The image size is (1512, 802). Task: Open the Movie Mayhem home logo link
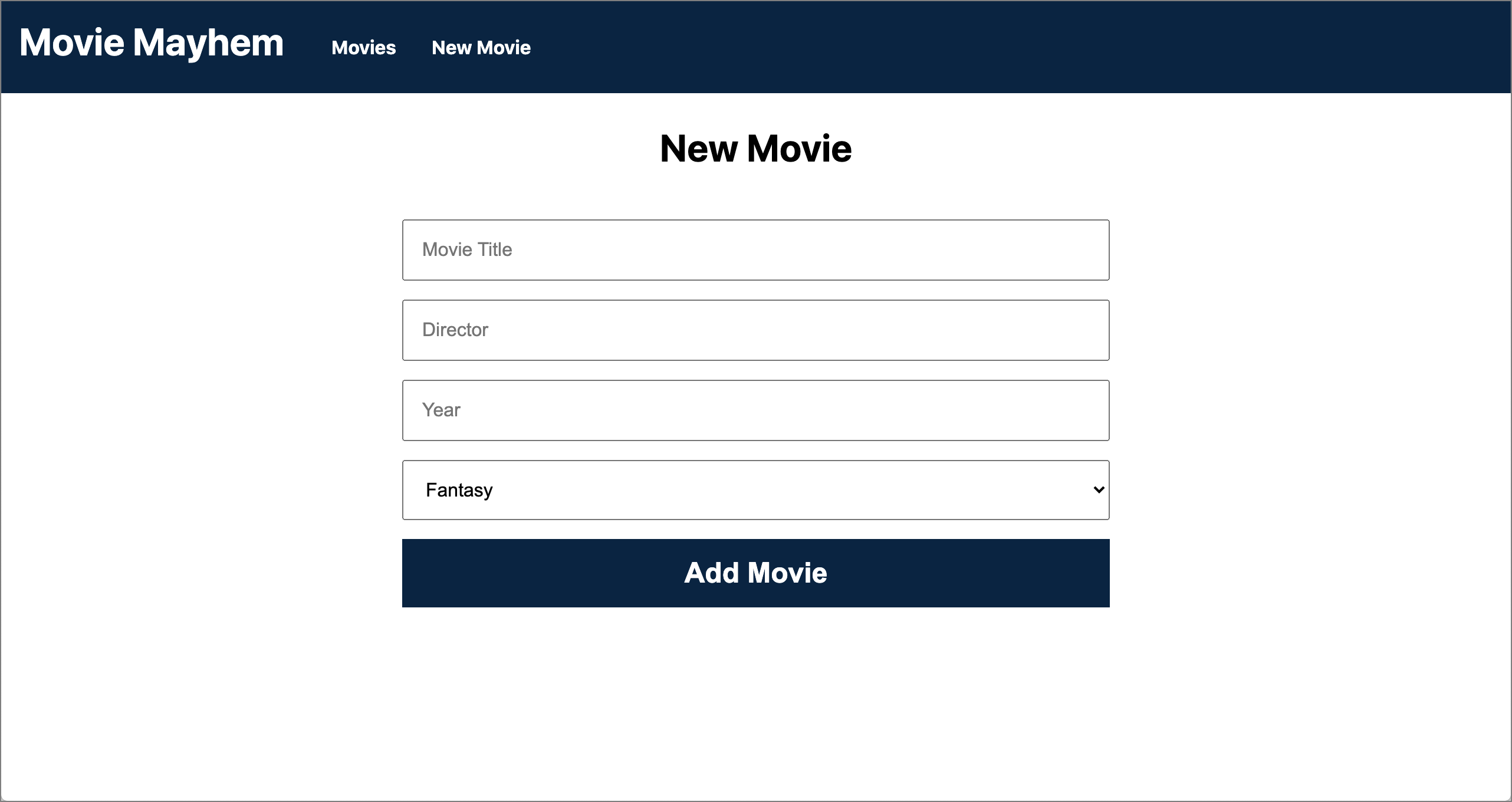pos(152,43)
